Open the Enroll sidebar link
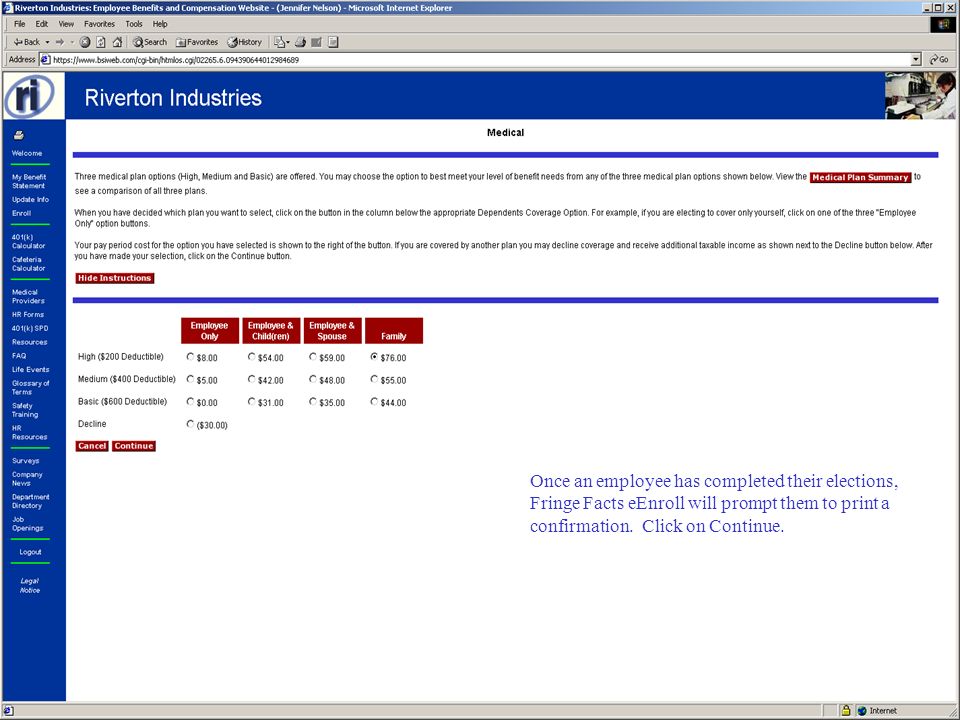Image resolution: width=960 pixels, height=720 pixels. pyautogui.click(x=21, y=213)
